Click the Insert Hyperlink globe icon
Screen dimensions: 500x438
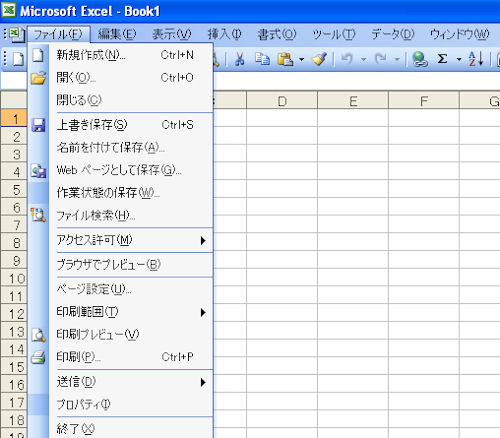[420, 59]
